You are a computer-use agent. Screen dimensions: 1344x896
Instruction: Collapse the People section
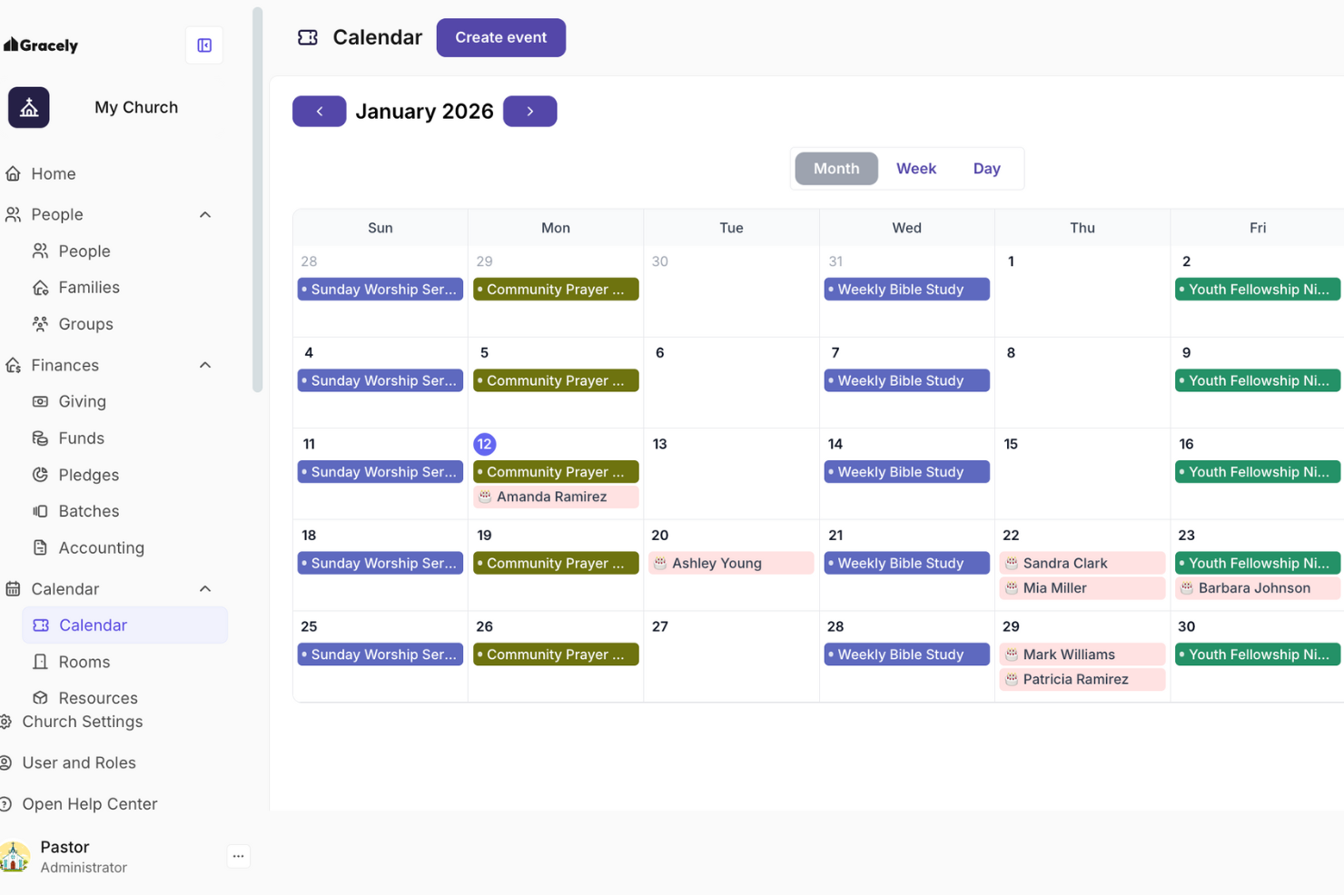(x=204, y=214)
